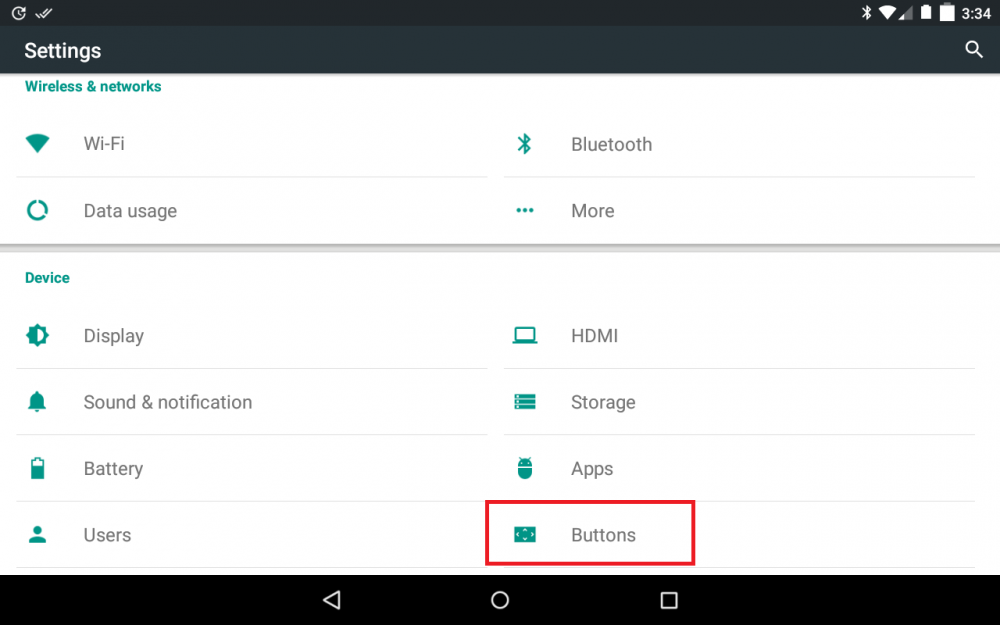Tap the Wi-Fi signal icon
Screen dimensions: 1000x625
38,144
